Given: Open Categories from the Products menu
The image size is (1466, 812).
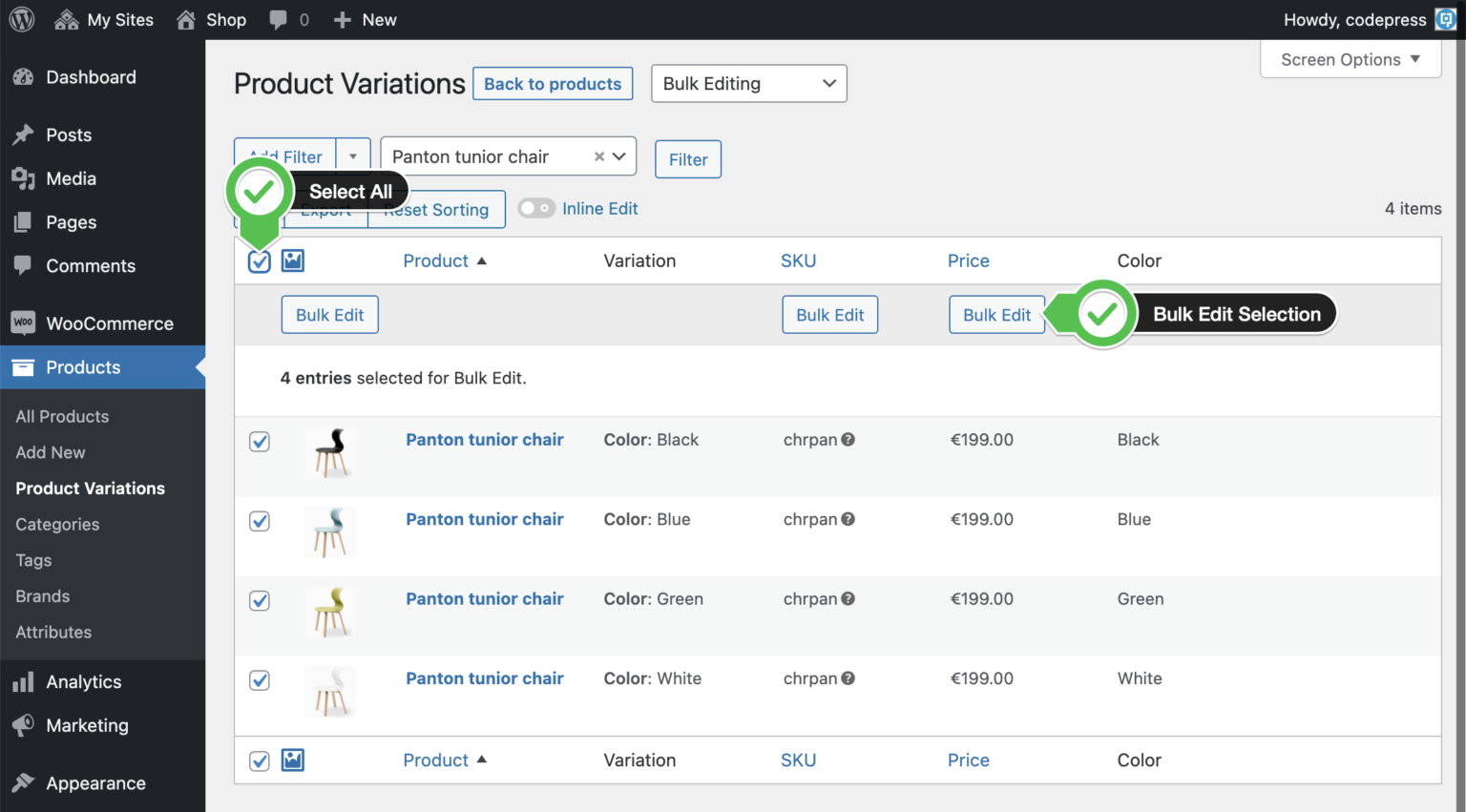Looking at the screenshot, I should coord(56,524).
